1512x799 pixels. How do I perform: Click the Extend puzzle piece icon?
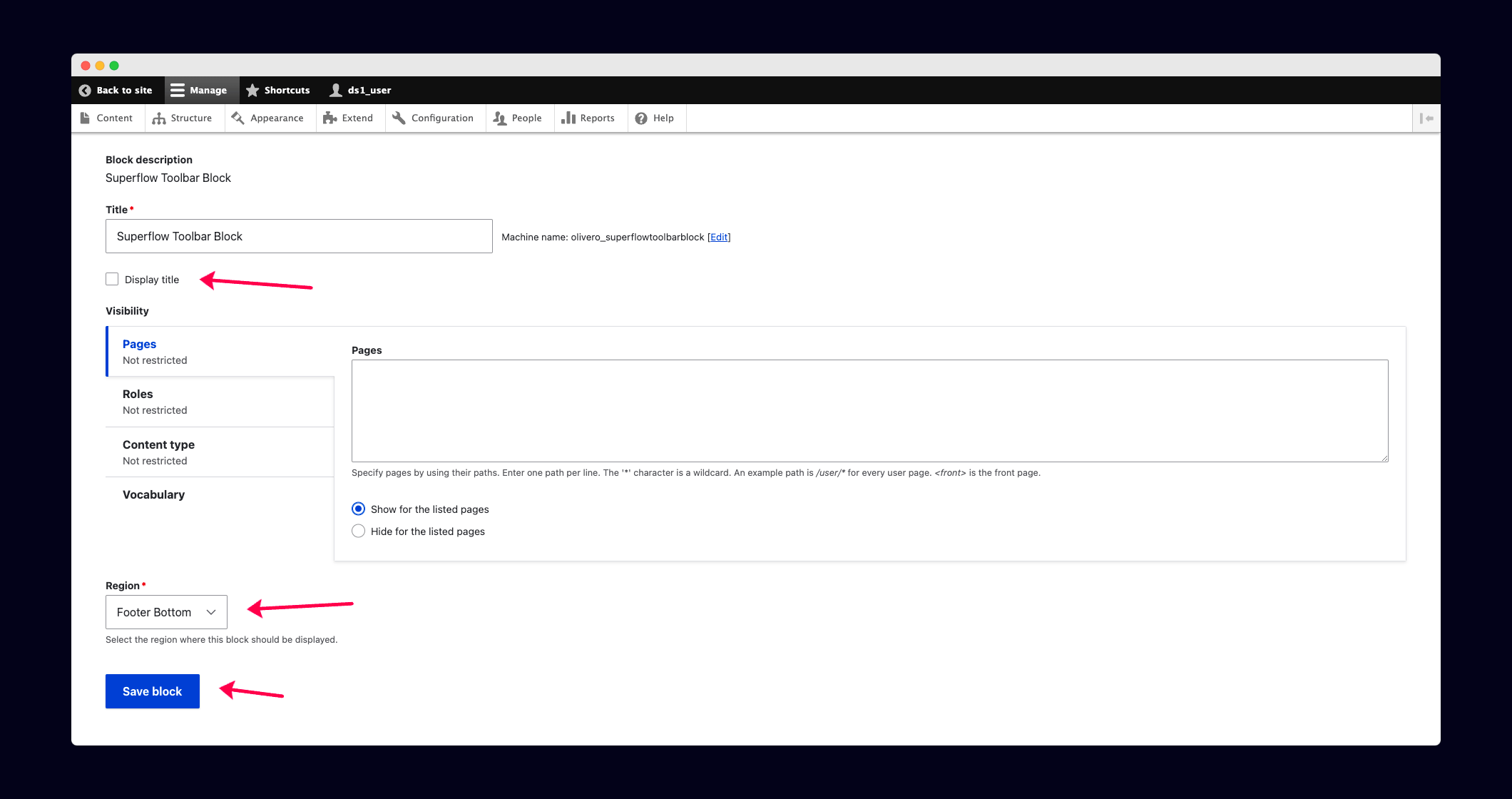tap(330, 118)
